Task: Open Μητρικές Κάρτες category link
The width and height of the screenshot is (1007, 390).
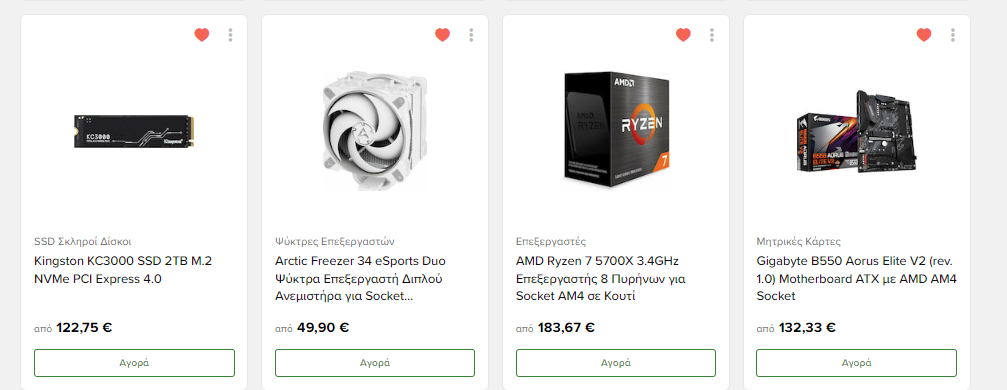Action: 798,242
